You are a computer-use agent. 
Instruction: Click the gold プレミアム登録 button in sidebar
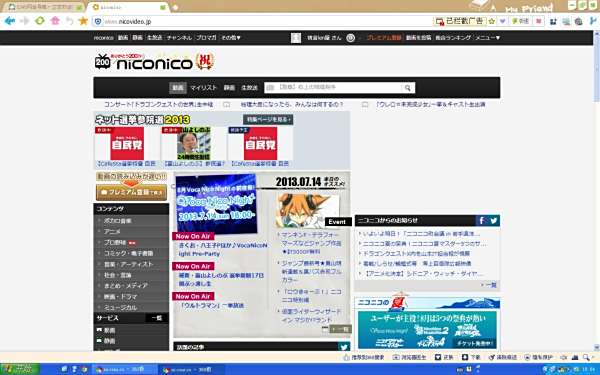[131, 192]
